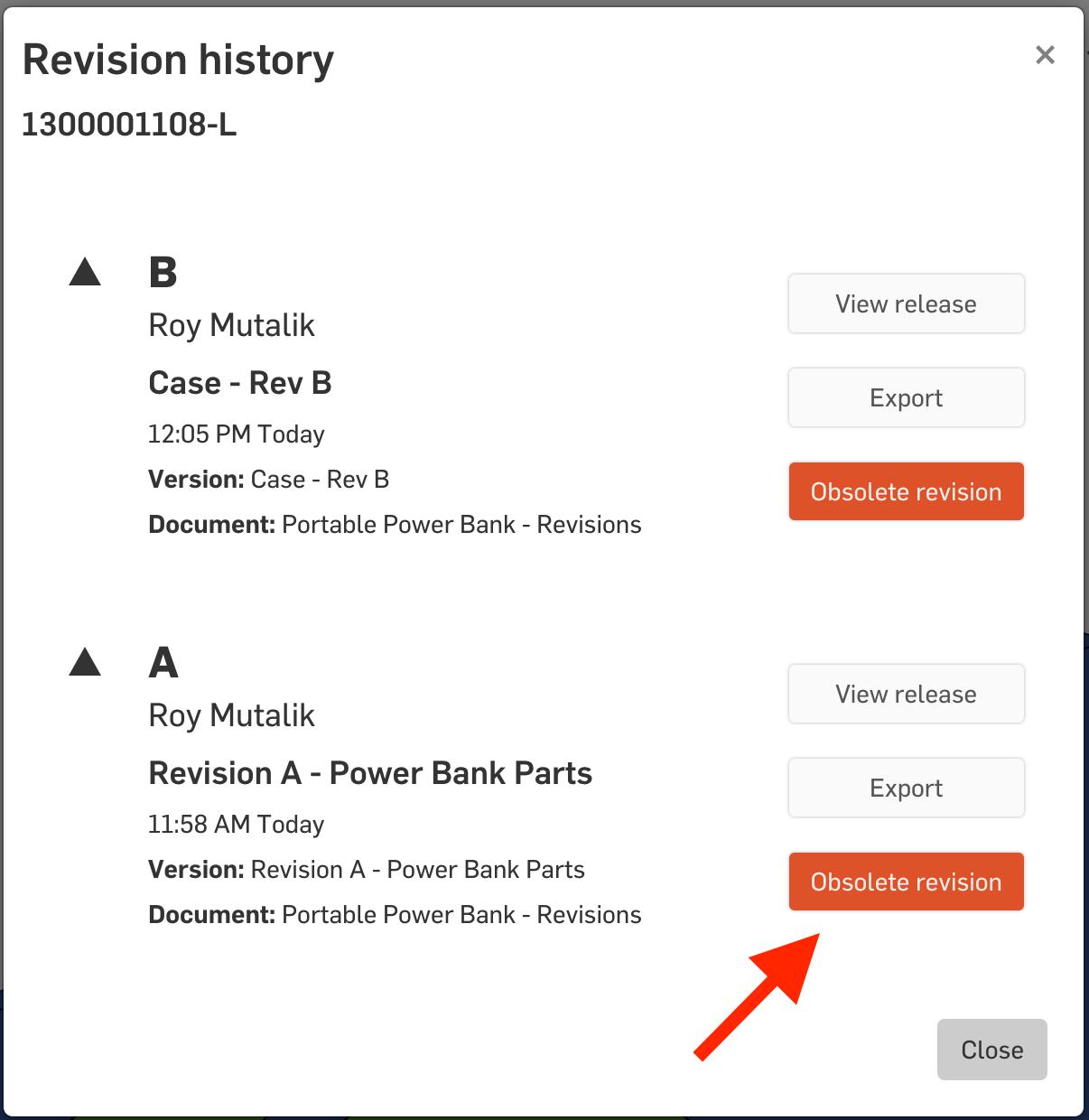This screenshot has height=1120, width=1089.
Task: Click the revision letter A label
Action: 163,662
